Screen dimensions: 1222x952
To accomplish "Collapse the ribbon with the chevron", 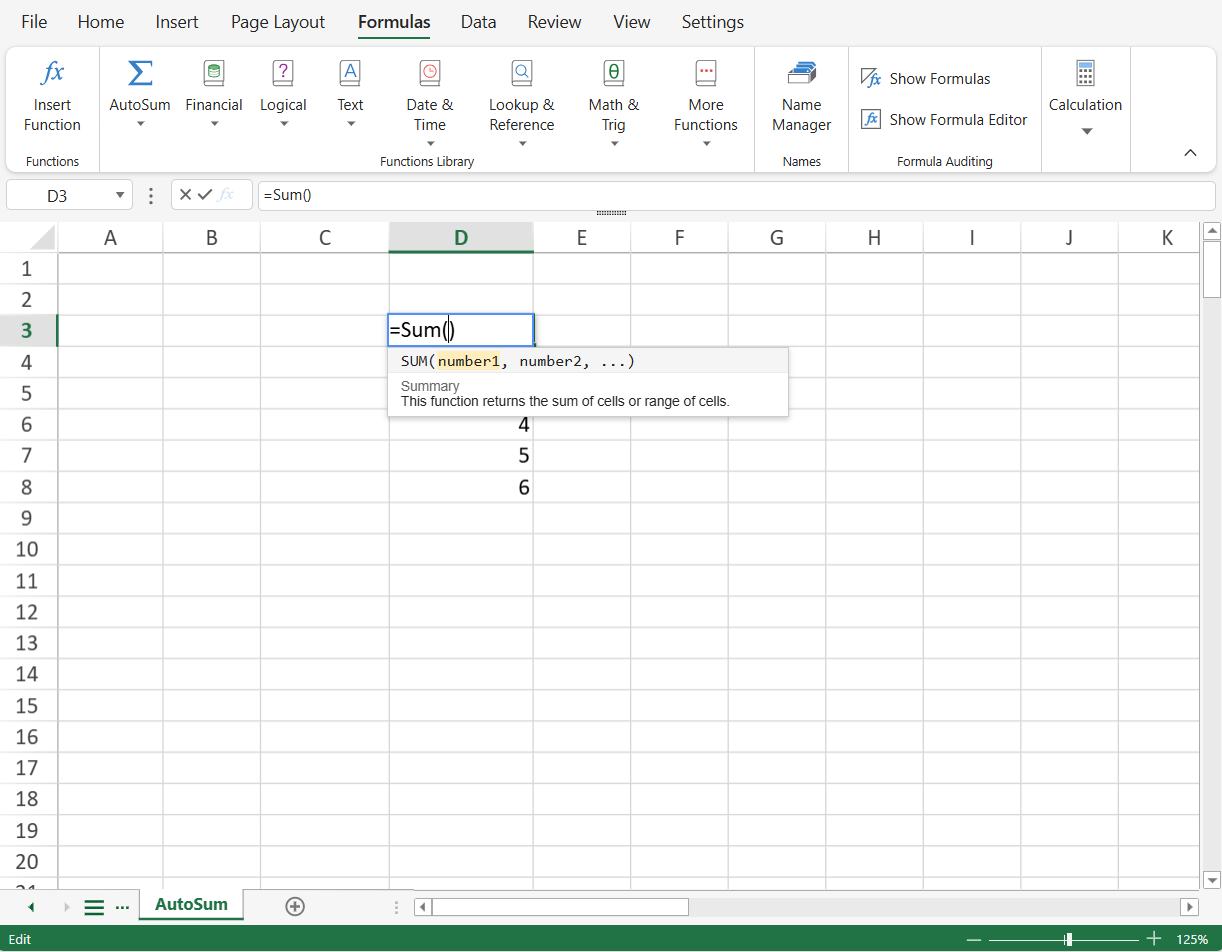I will tap(1190, 153).
